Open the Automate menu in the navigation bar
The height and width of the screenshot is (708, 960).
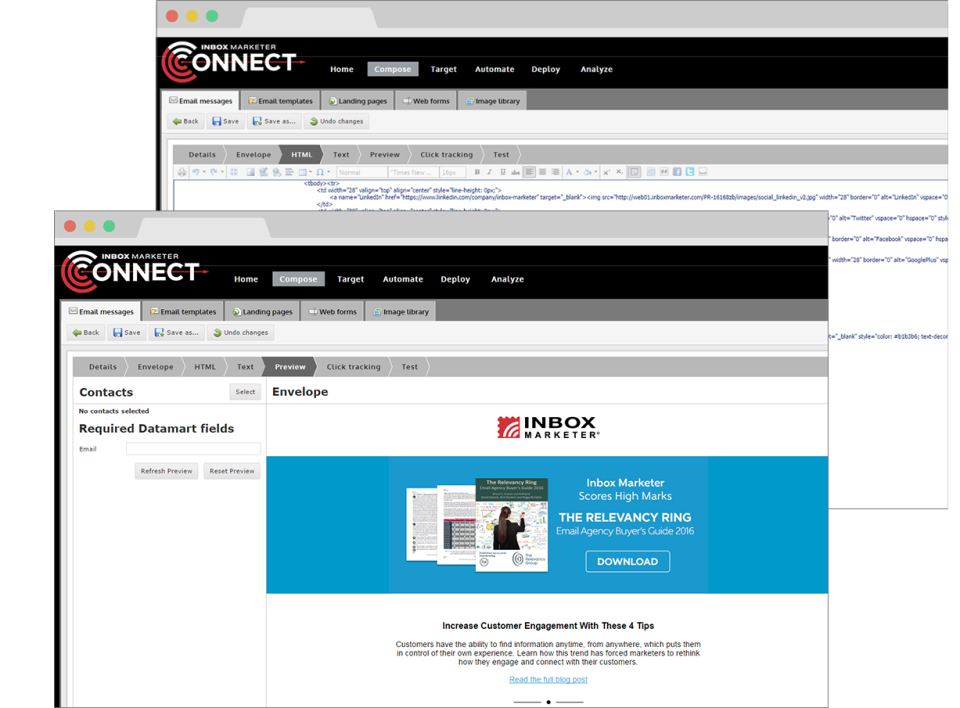[403, 279]
